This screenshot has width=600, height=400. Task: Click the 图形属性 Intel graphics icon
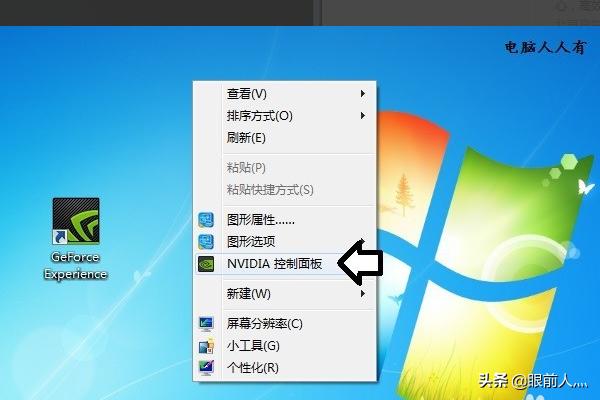tap(206, 220)
